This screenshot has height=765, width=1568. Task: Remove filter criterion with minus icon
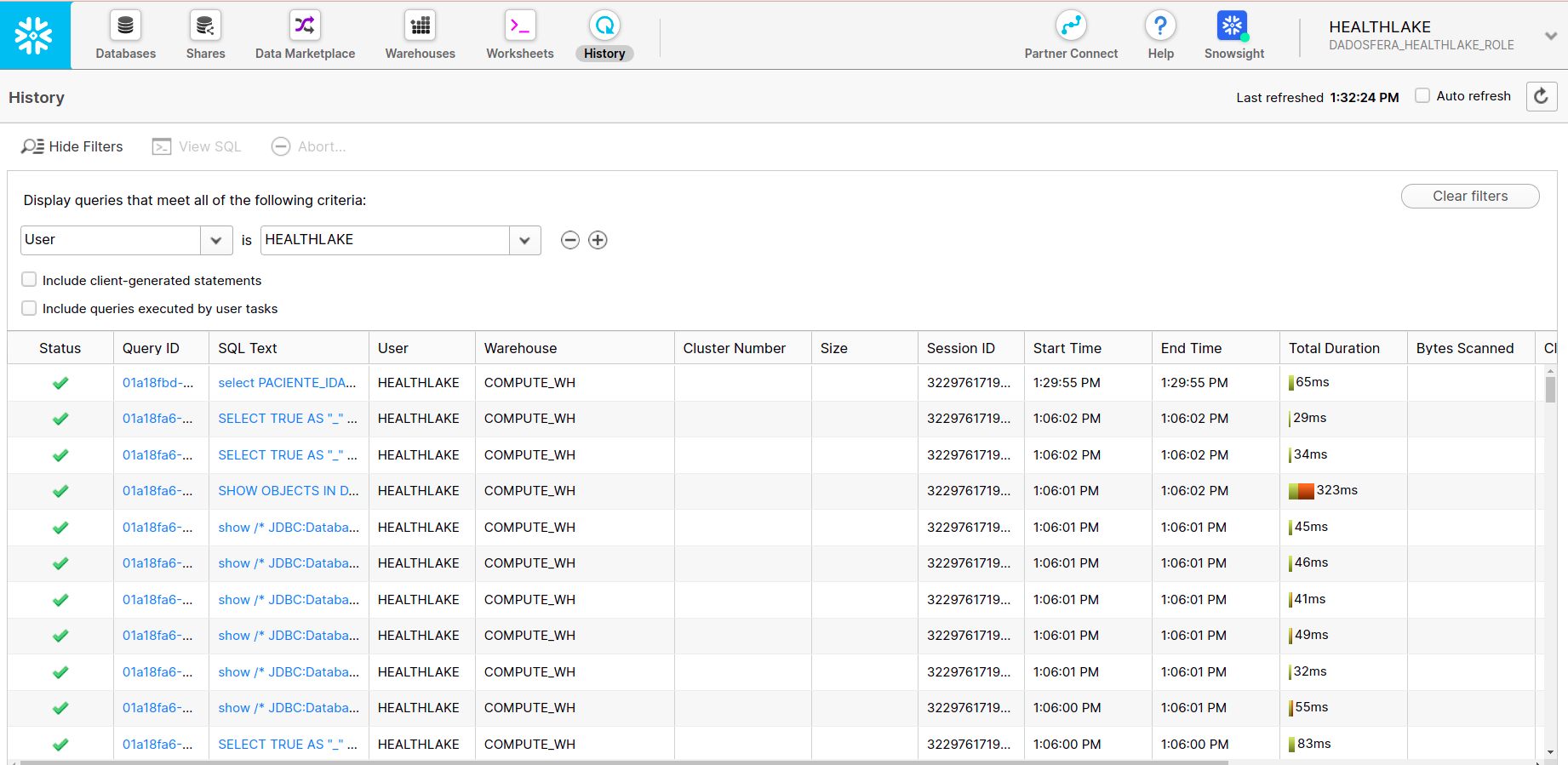click(570, 240)
